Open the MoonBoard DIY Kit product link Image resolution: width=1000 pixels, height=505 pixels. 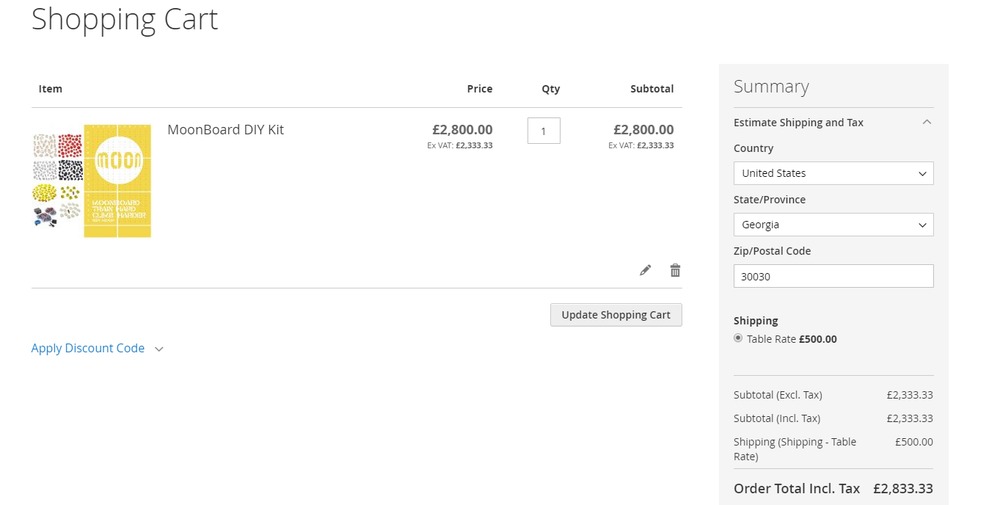[225, 130]
